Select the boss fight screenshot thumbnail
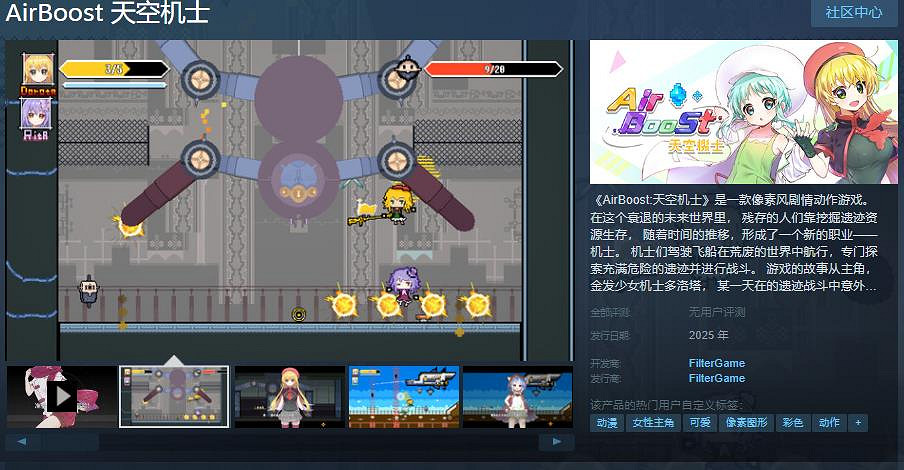Viewport: 904px width, 470px height. (174, 397)
